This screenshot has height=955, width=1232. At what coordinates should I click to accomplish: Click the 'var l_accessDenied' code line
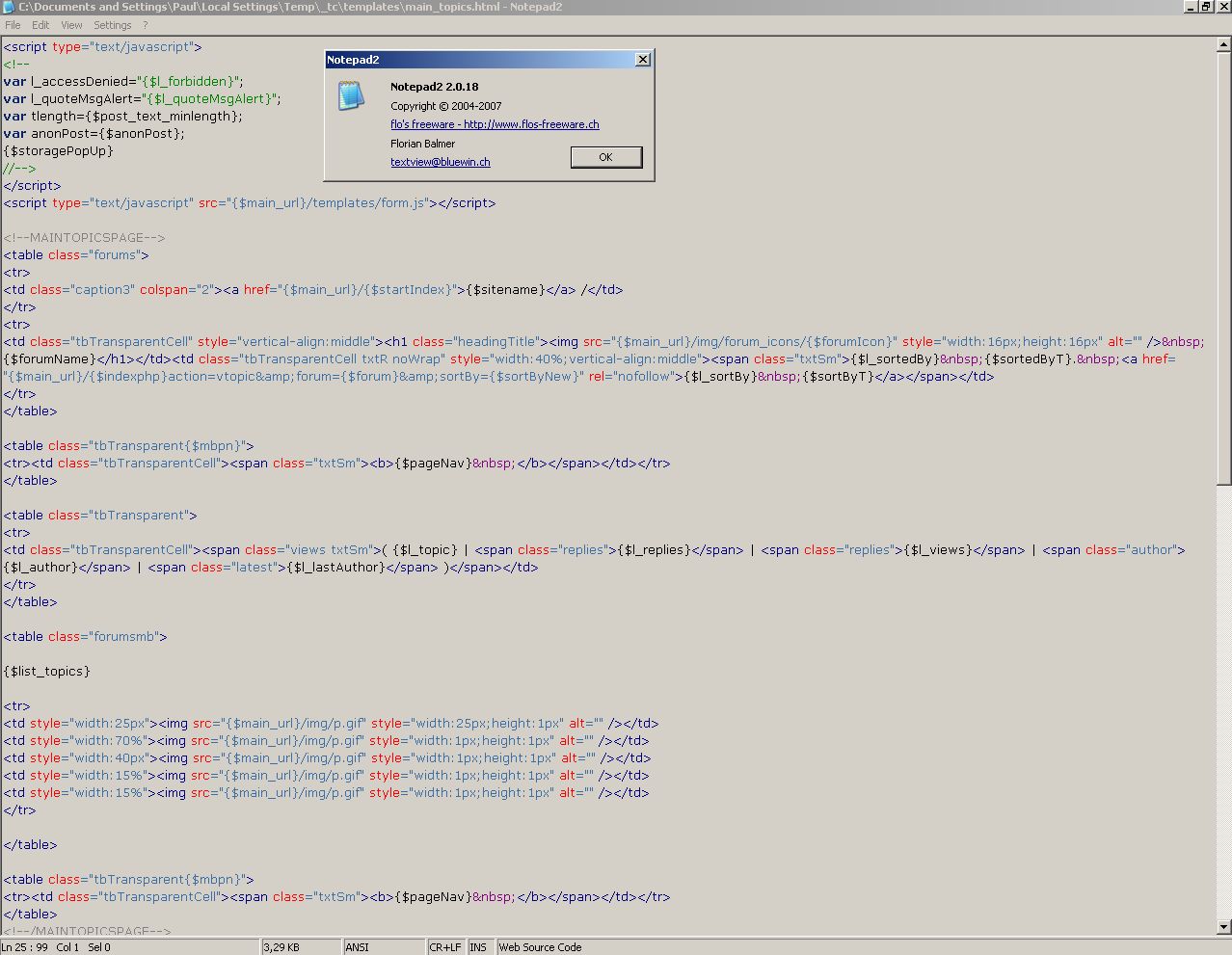(x=123, y=81)
